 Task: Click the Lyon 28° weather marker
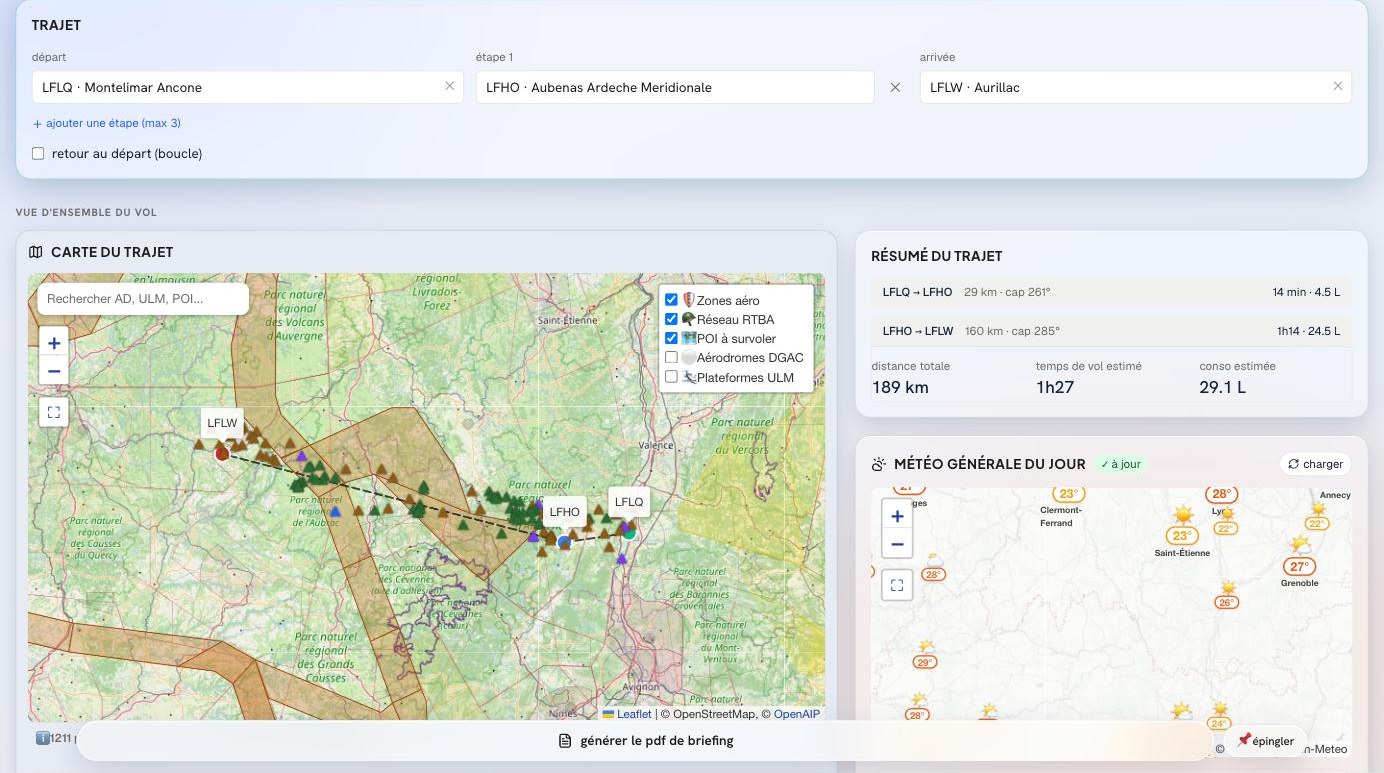click(1221, 494)
